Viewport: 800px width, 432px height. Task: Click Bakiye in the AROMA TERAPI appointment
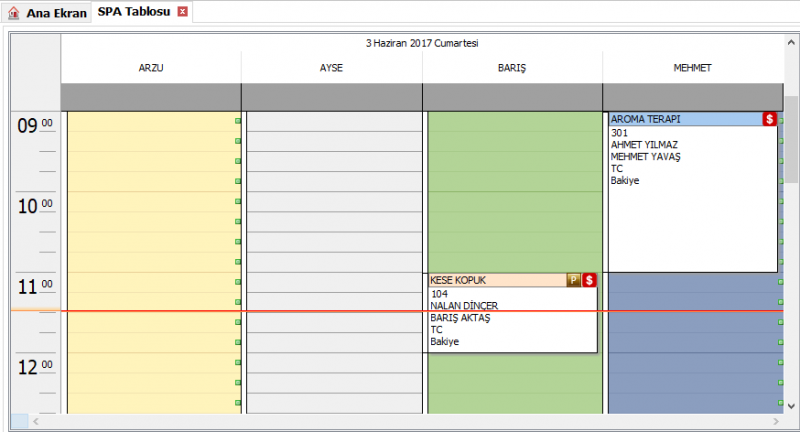(624, 181)
